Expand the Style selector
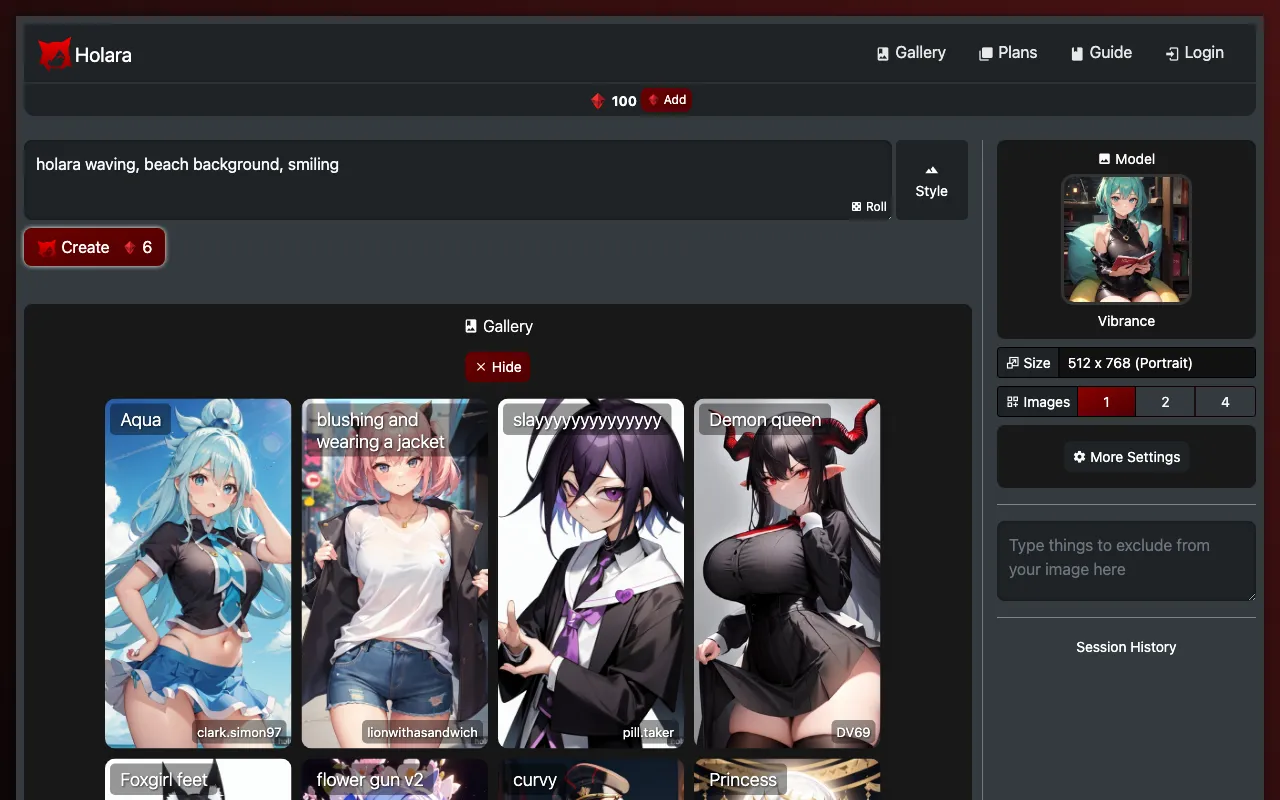Viewport: 1280px width, 800px height. (x=931, y=180)
